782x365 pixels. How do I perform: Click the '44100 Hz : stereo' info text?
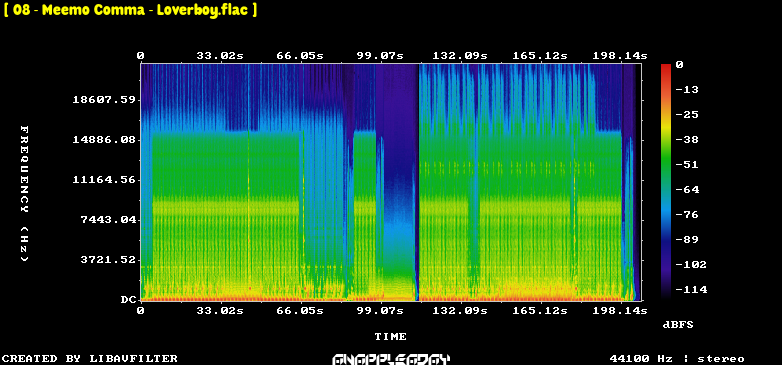click(677, 359)
